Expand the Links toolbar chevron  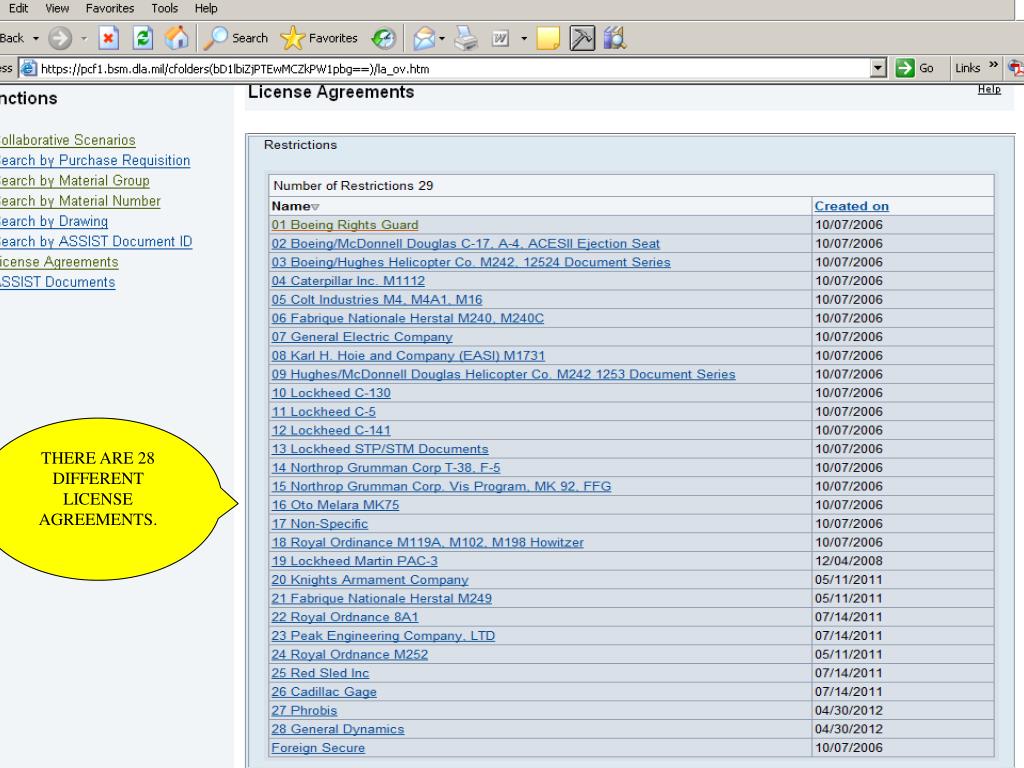[993, 65]
